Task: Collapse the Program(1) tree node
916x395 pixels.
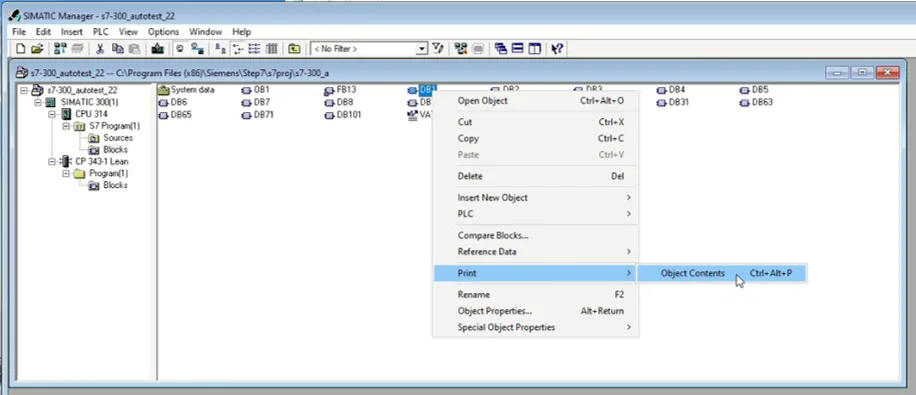Action: pos(66,174)
